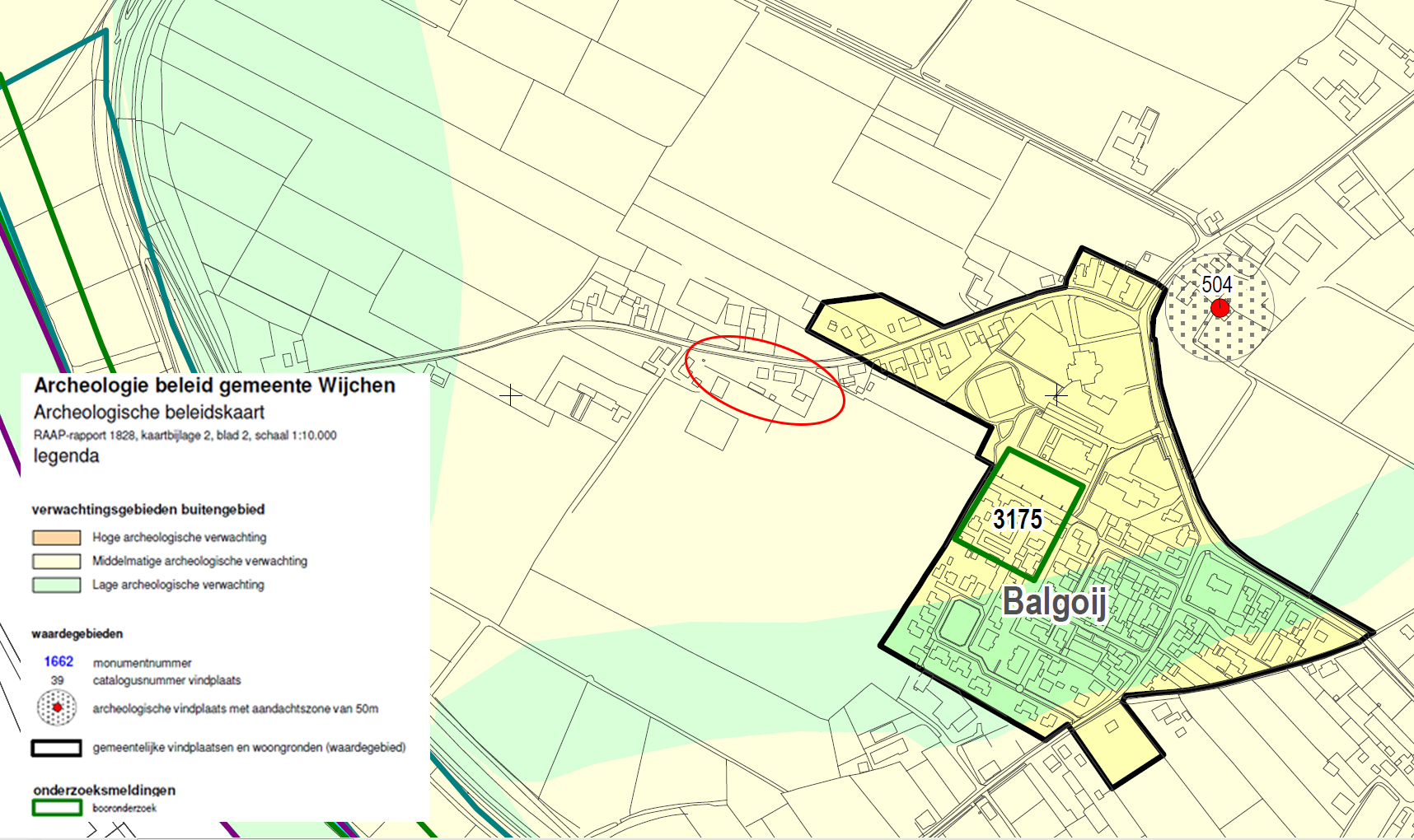Image resolution: width=1414 pixels, height=840 pixels.
Task: Click the red archaeological vindplaats dot labeled 504
Action: (1220, 306)
